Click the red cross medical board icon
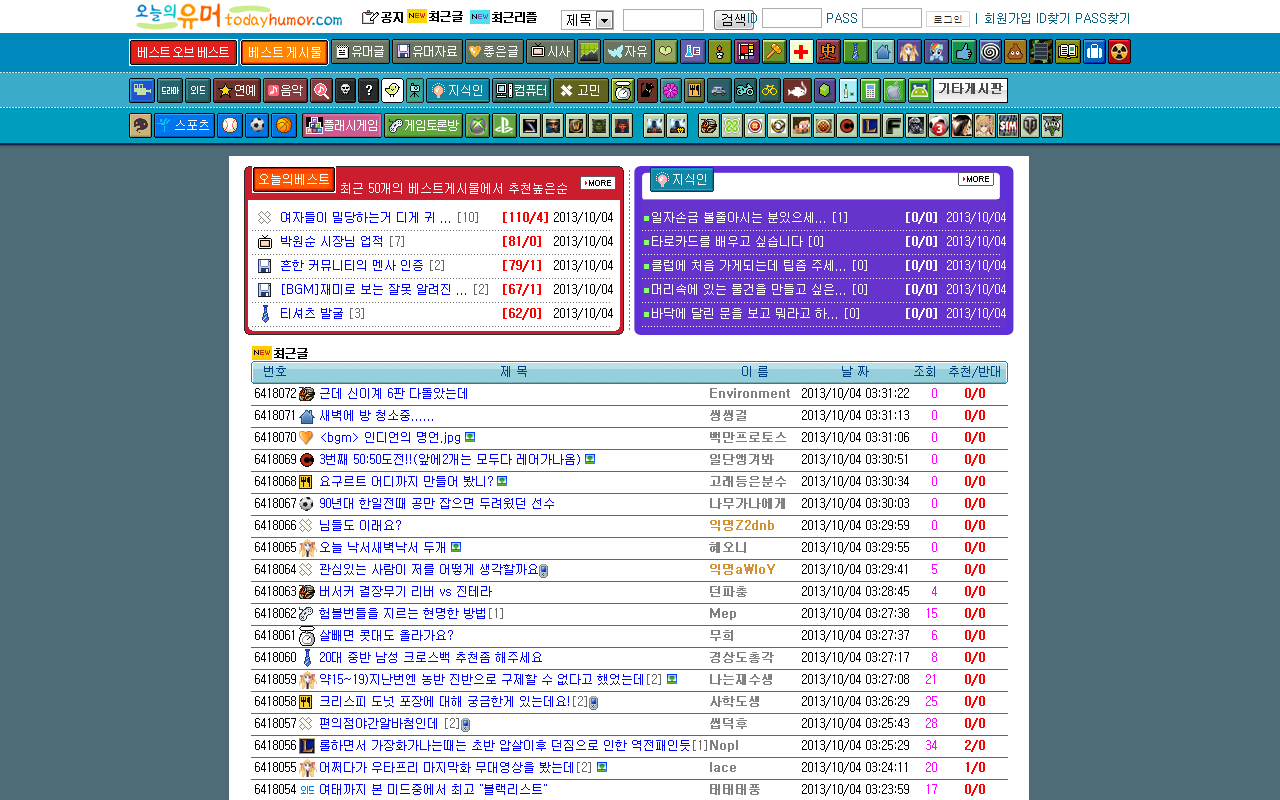 pyautogui.click(x=800, y=52)
